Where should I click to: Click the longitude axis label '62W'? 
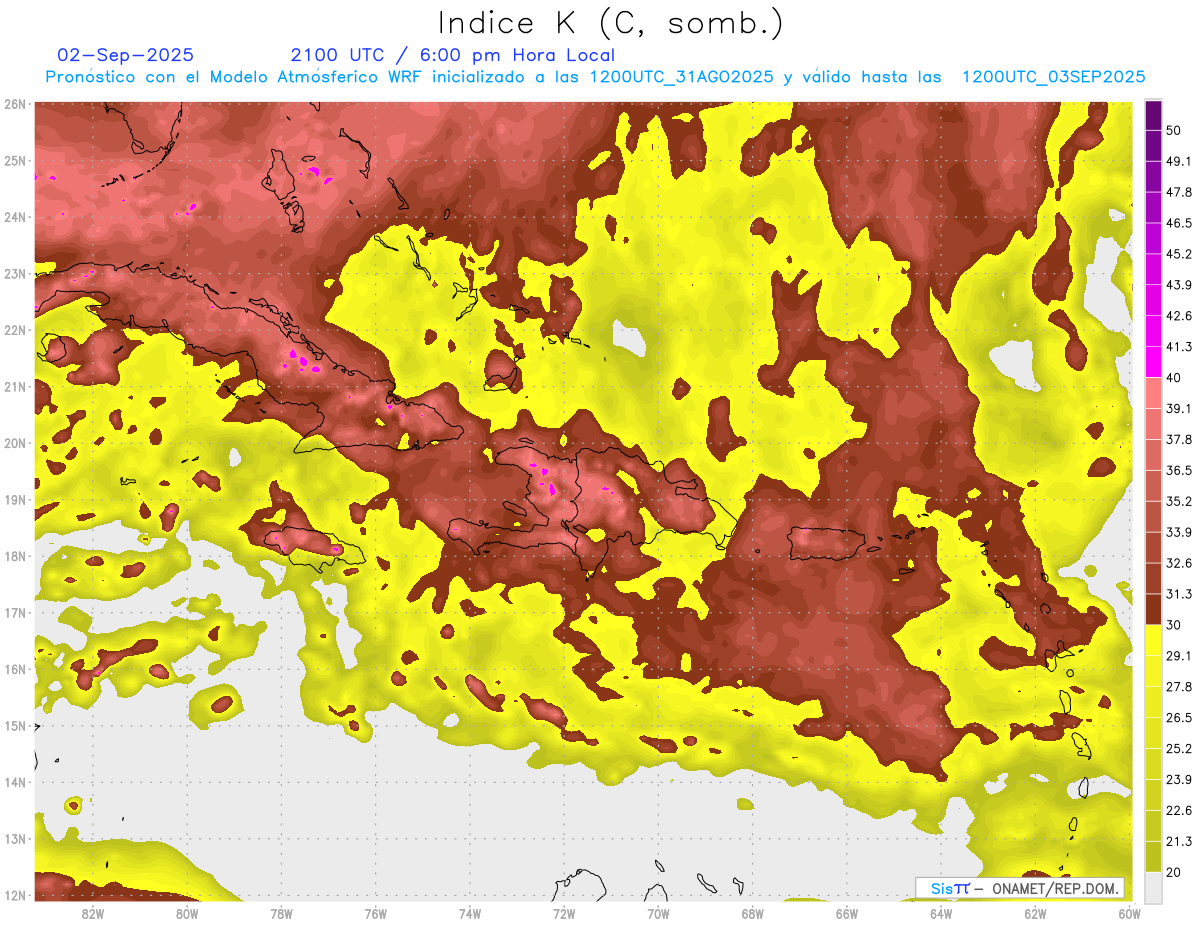[1035, 913]
